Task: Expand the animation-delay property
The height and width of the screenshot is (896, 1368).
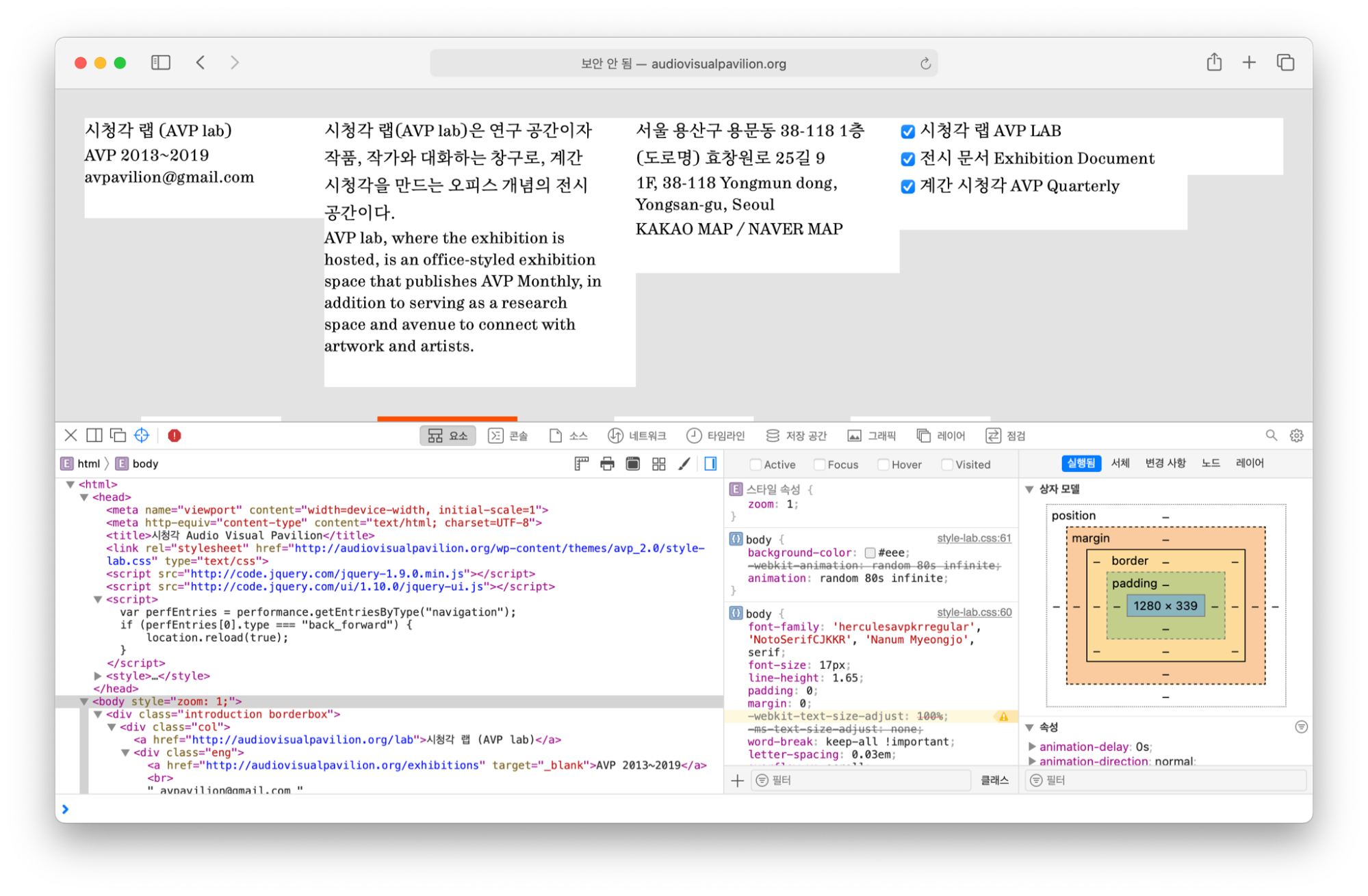Action: pyautogui.click(x=1032, y=747)
